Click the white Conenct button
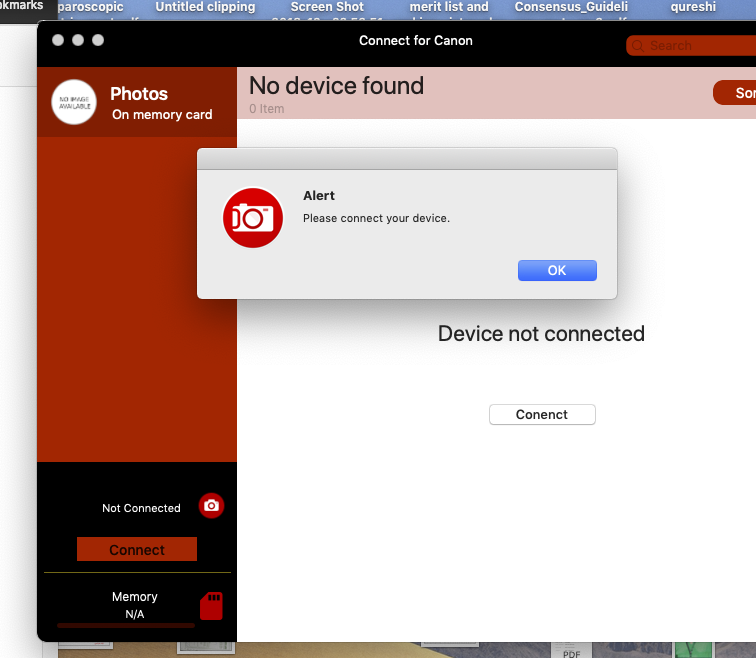The image size is (756, 658). click(542, 415)
